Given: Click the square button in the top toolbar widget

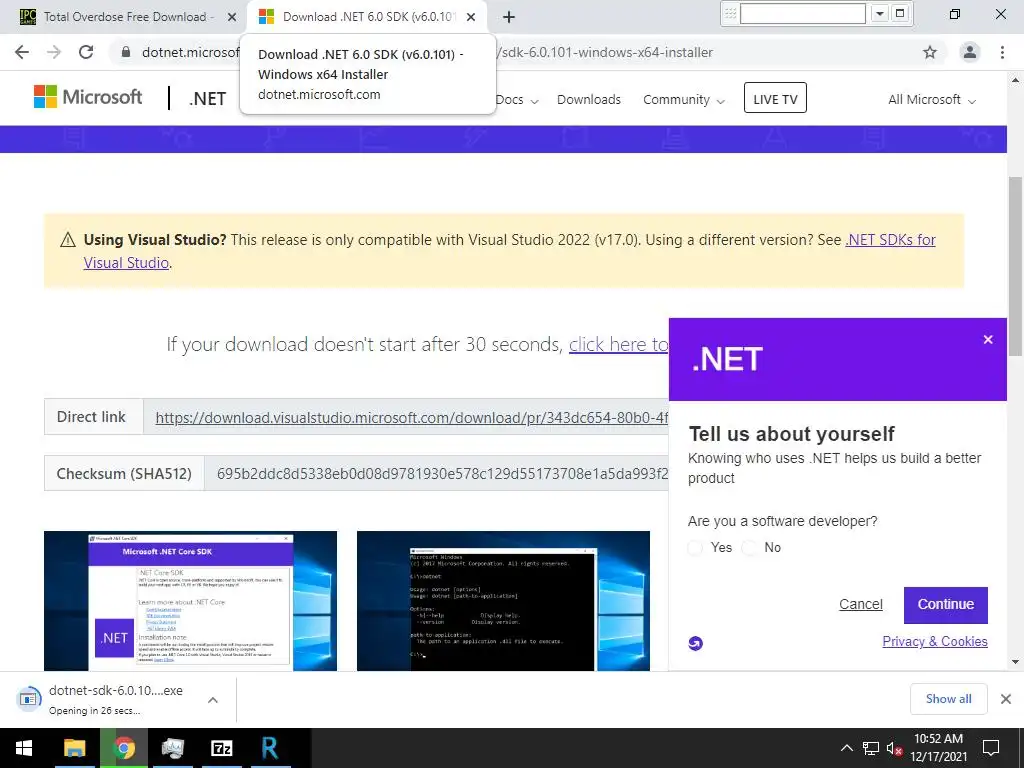Looking at the screenshot, I should pyautogui.click(x=900, y=13).
